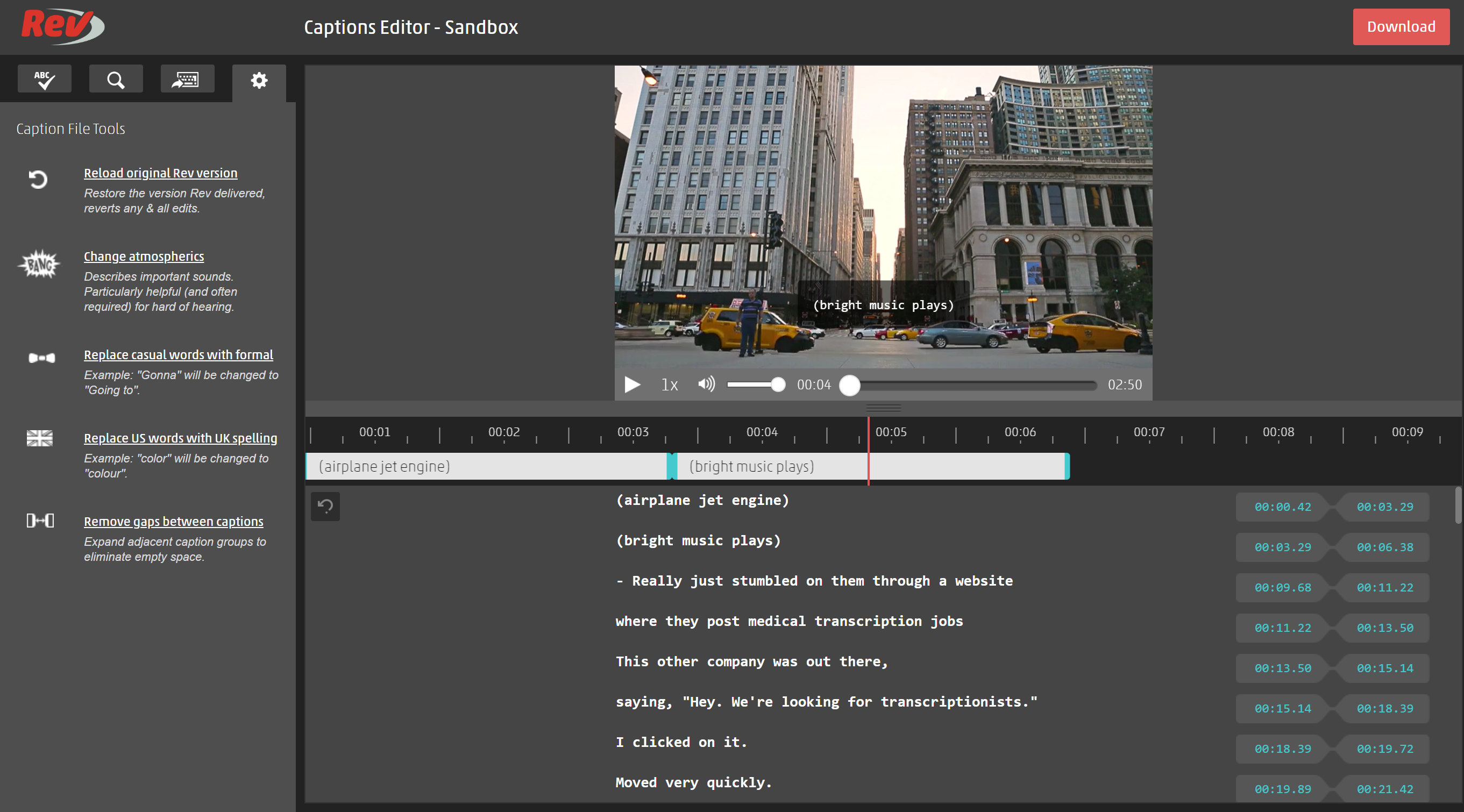Open the search magnifier tab
This screenshot has height=812, width=1464.
pos(116,79)
